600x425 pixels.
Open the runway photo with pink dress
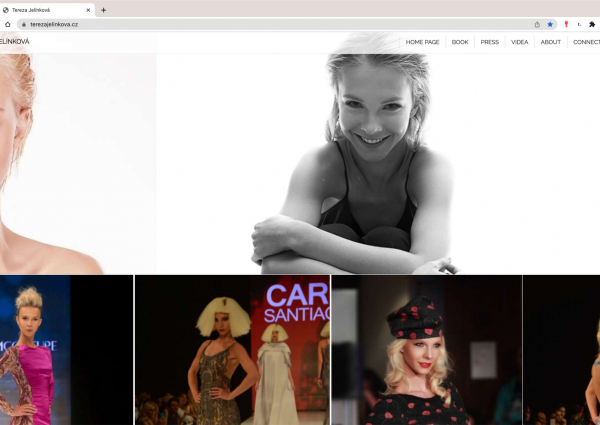click(40, 350)
